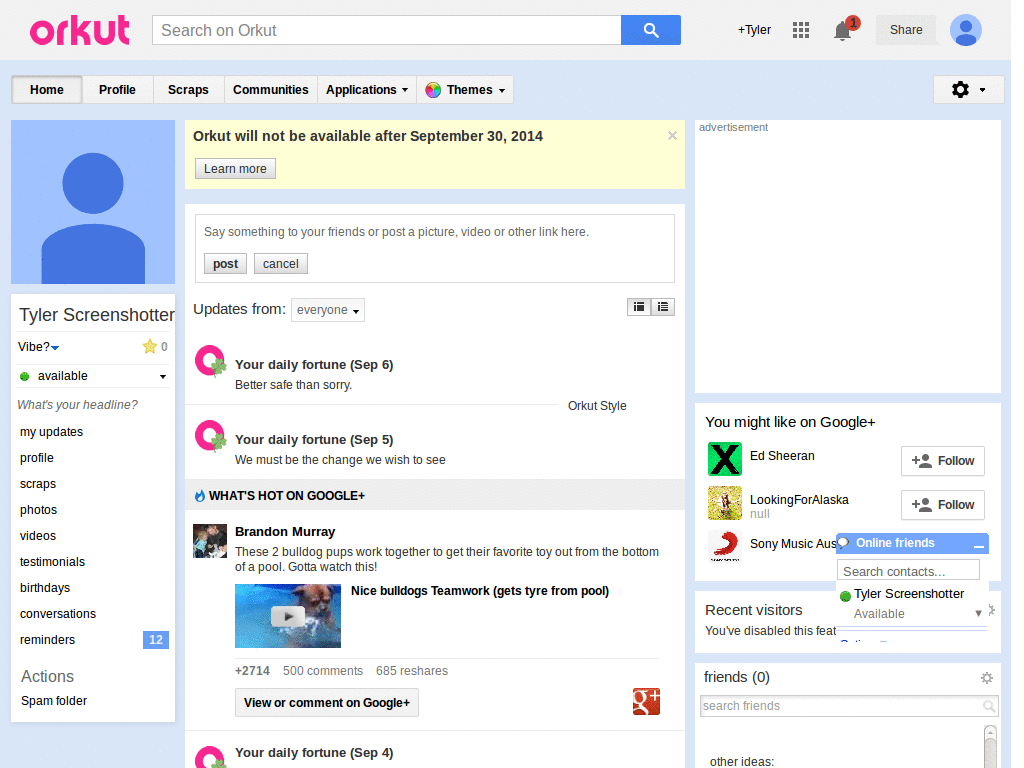Open the notifications bell icon
This screenshot has width=1024, height=768.
tap(842, 31)
